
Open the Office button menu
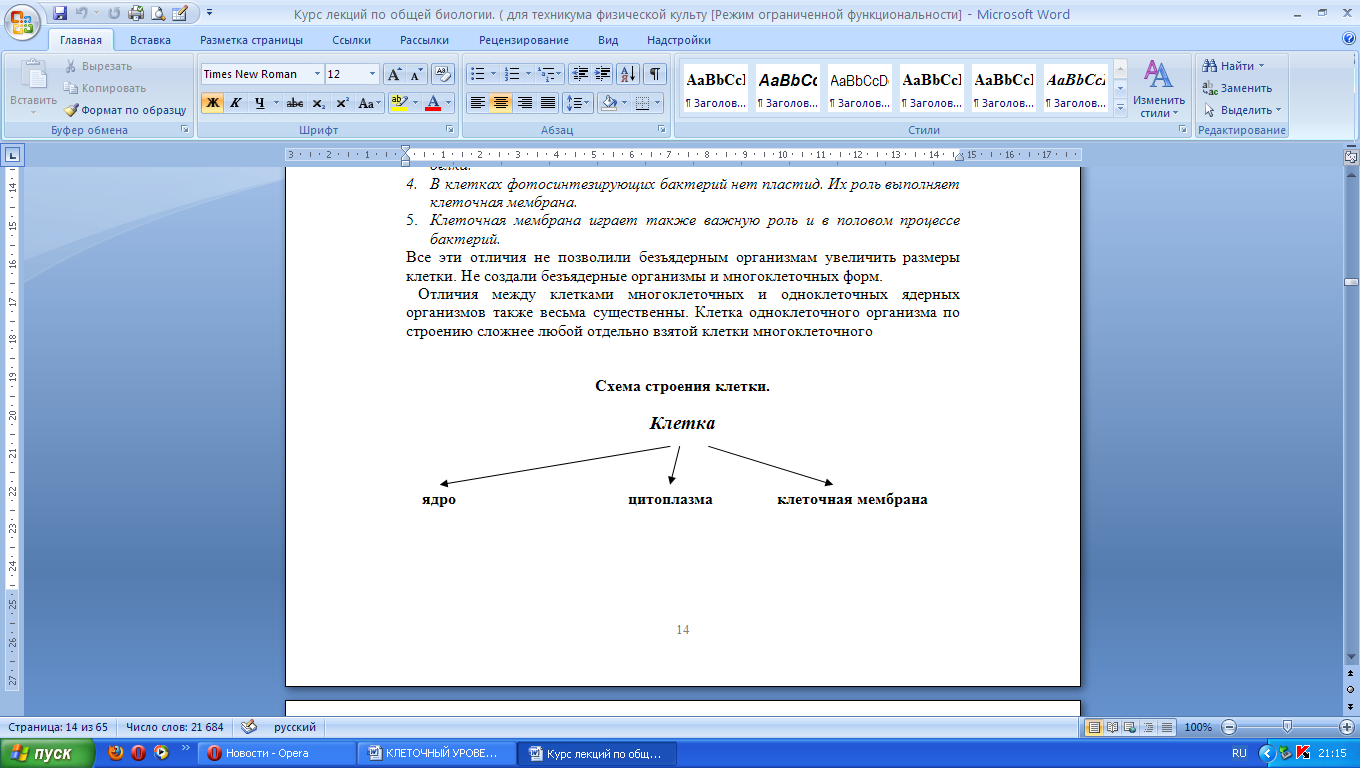pos(23,21)
